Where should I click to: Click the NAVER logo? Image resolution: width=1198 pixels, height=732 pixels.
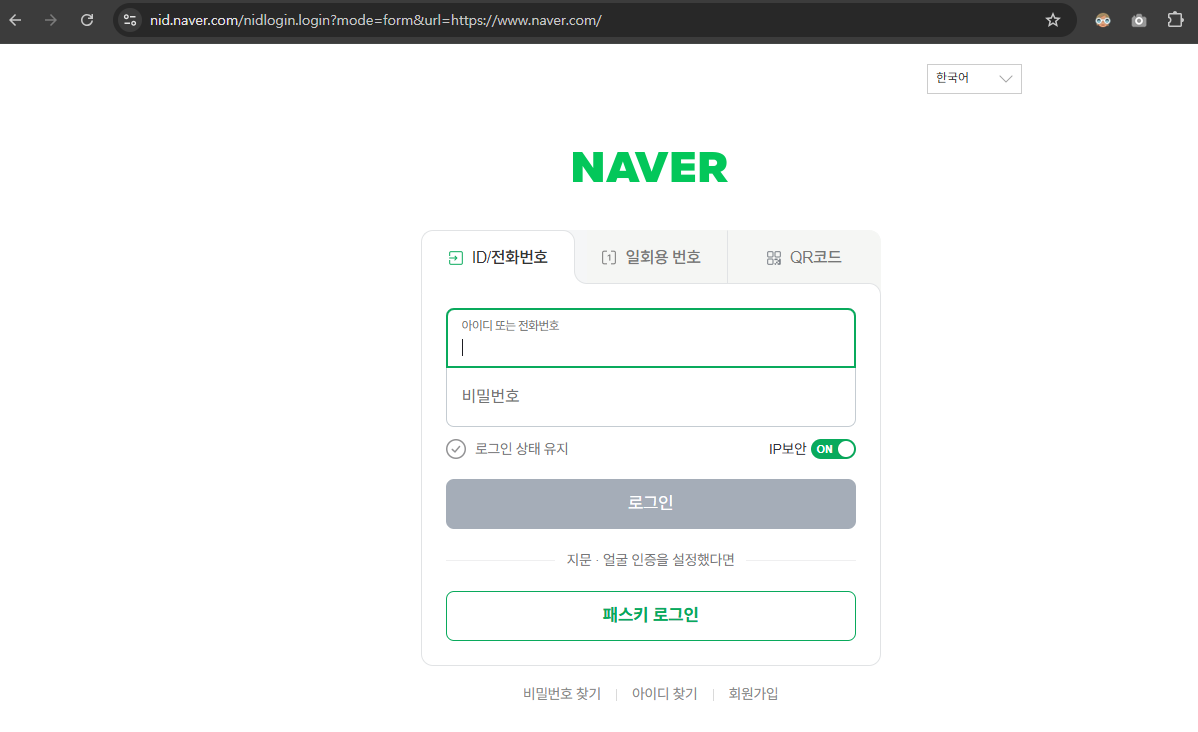pyautogui.click(x=650, y=167)
